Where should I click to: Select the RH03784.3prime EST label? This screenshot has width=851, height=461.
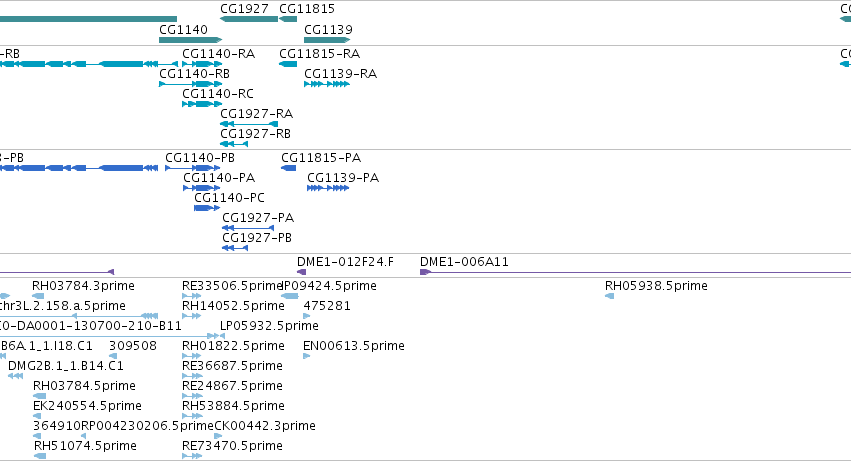click(x=83, y=286)
